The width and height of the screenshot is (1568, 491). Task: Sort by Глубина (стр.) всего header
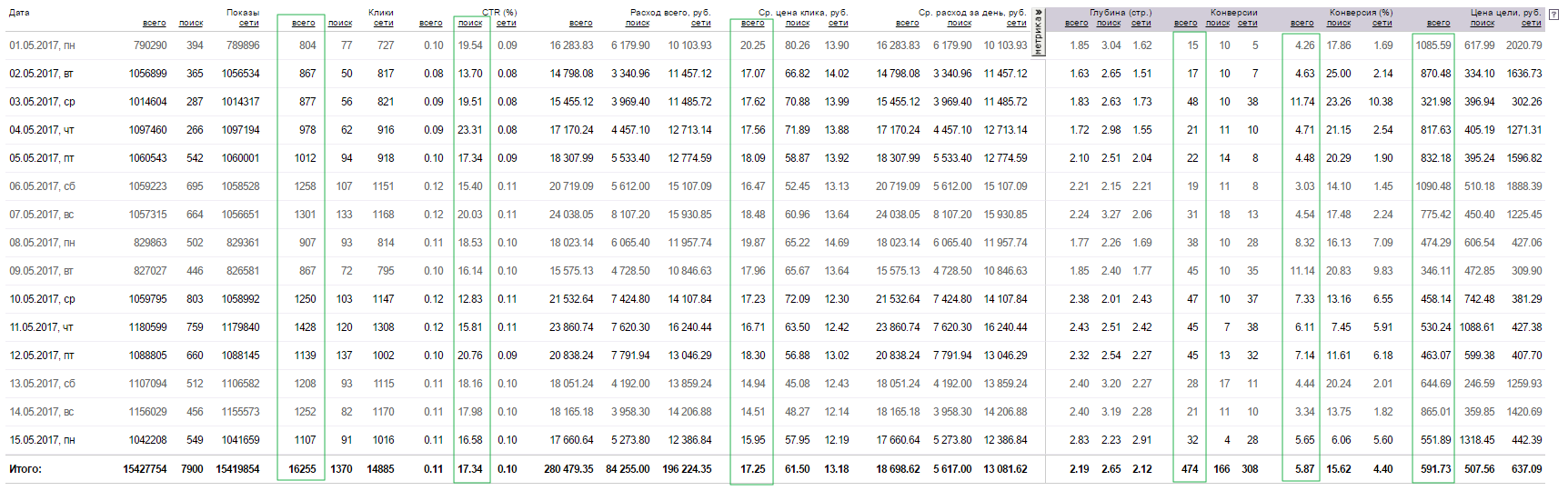click(x=1076, y=24)
